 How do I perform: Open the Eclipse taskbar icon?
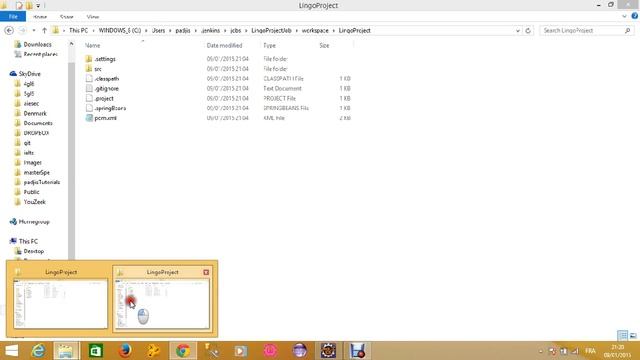click(300, 351)
